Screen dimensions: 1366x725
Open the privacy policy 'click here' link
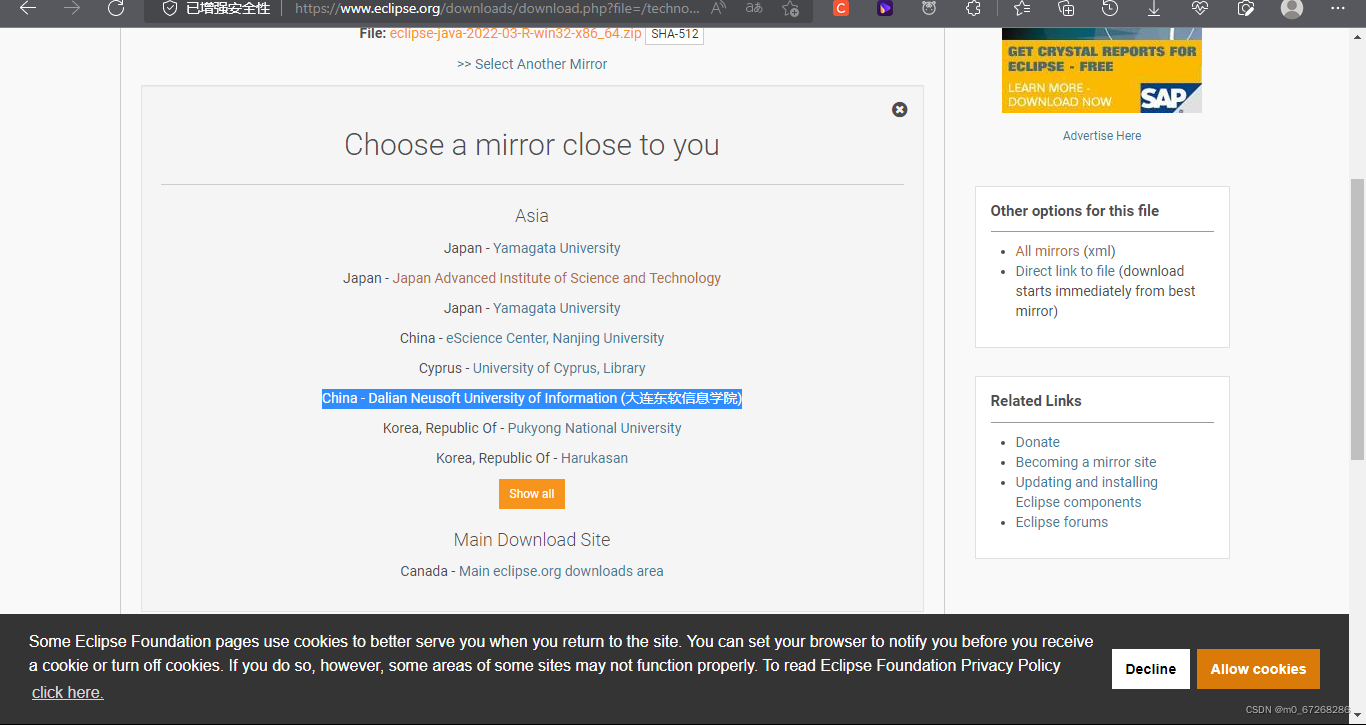[x=67, y=692]
